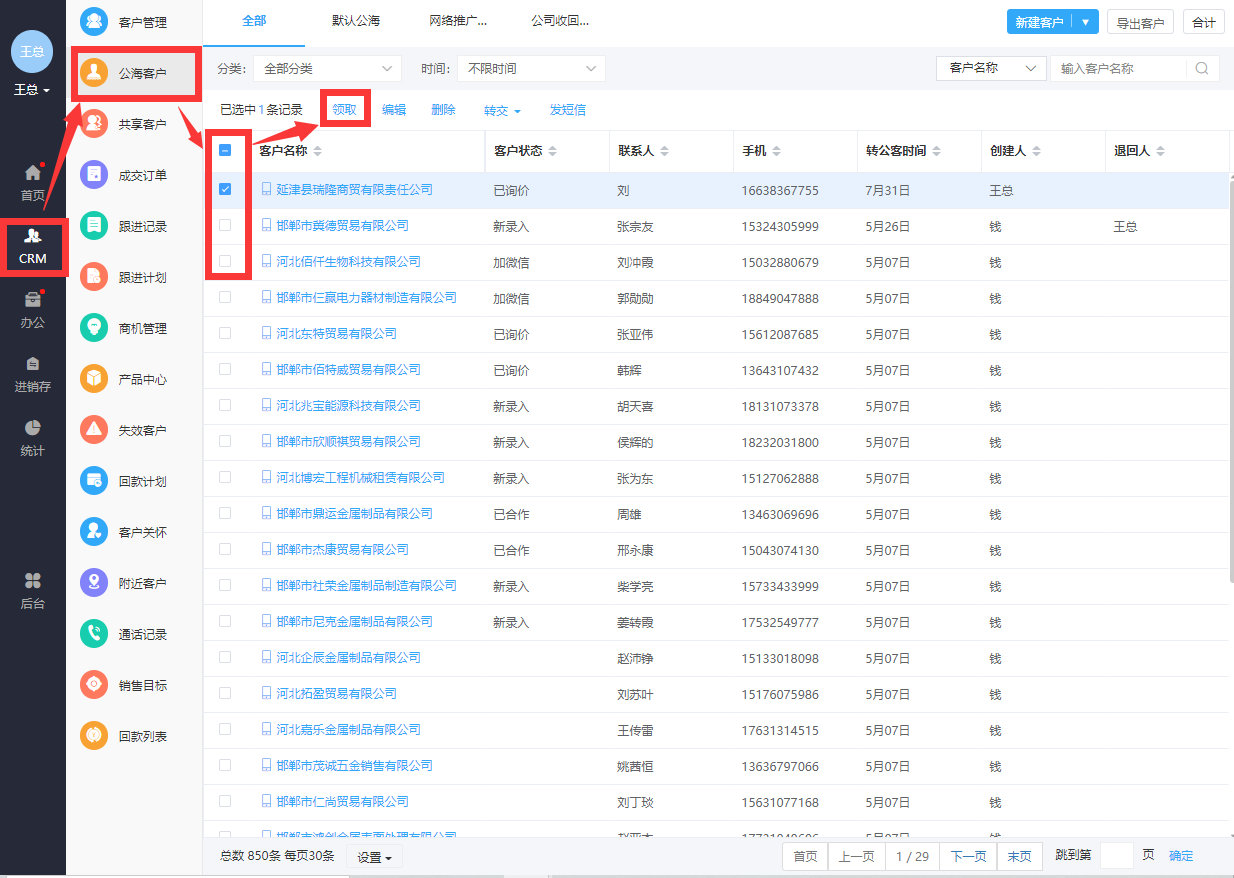Click the 领取 claim button
This screenshot has height=878, width=1234.
[344, 110]
